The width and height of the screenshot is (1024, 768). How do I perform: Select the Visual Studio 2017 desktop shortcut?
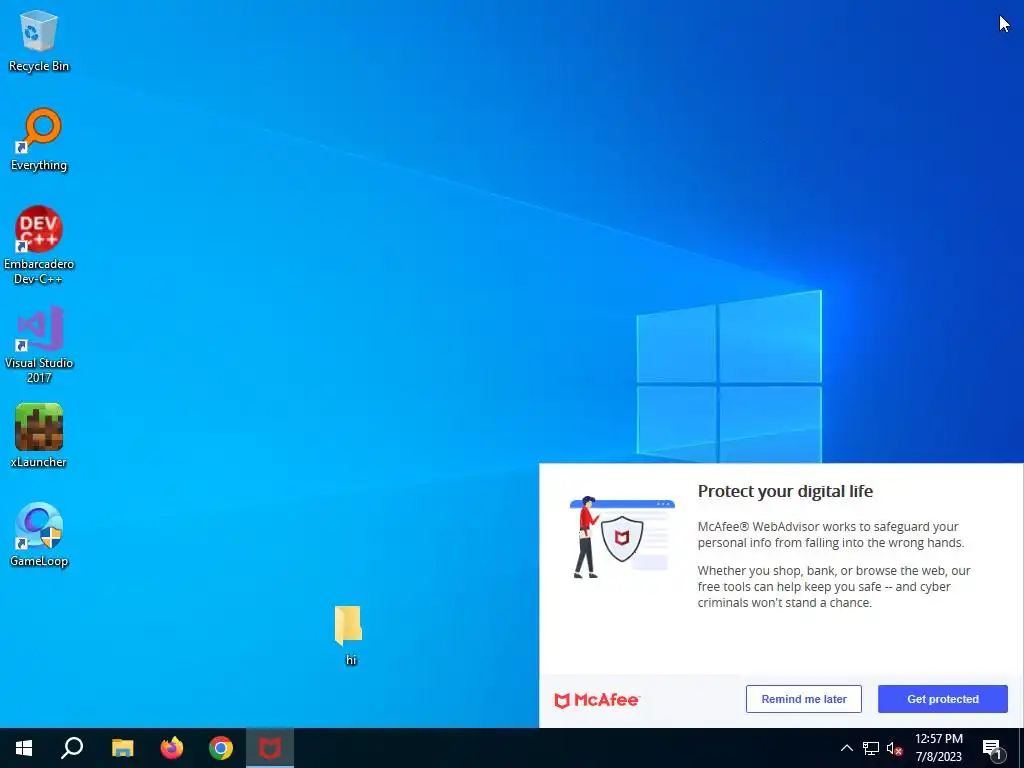39,344
